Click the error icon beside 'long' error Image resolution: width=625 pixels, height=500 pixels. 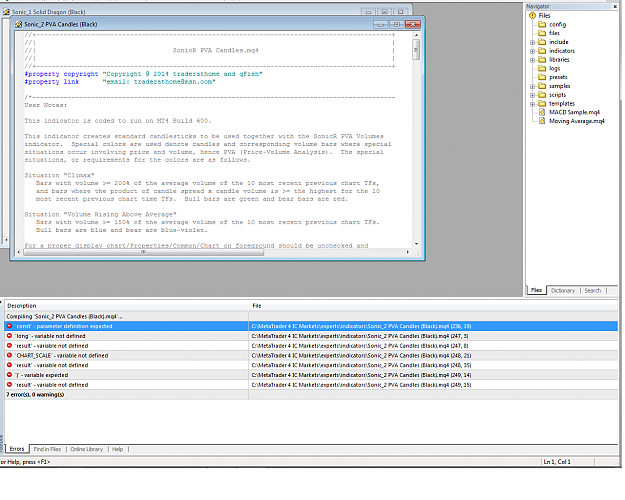9,336
